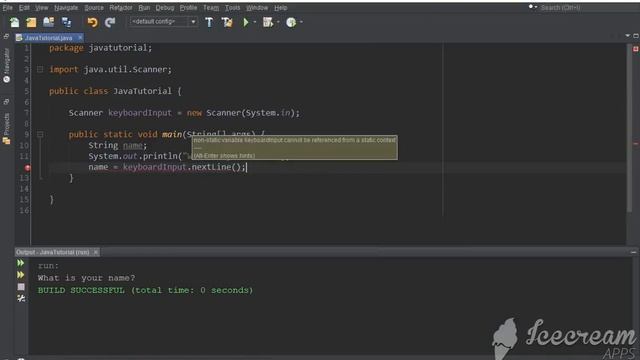Click the Debug Project toolbar icon
Screen dimensions: 640x360
click(x=268, y=22)
